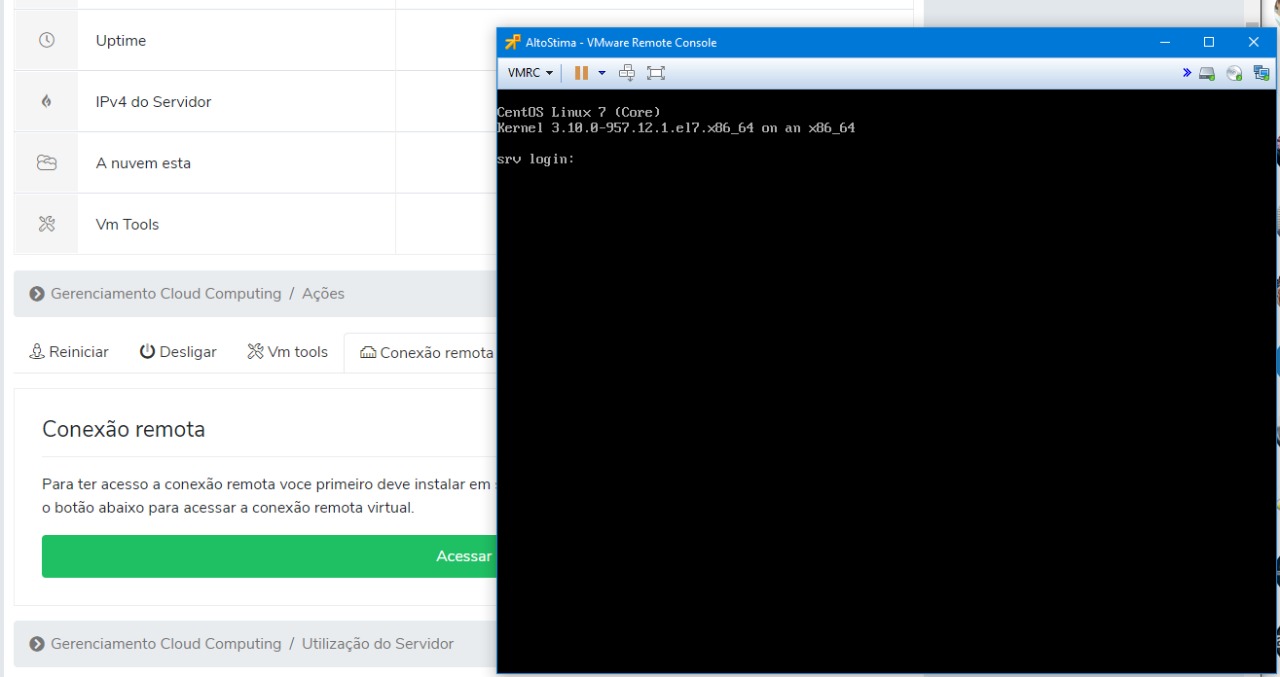Expand the device toolbar with the double chevron
Screen dimensions: 1280x677
(1187, 73)
